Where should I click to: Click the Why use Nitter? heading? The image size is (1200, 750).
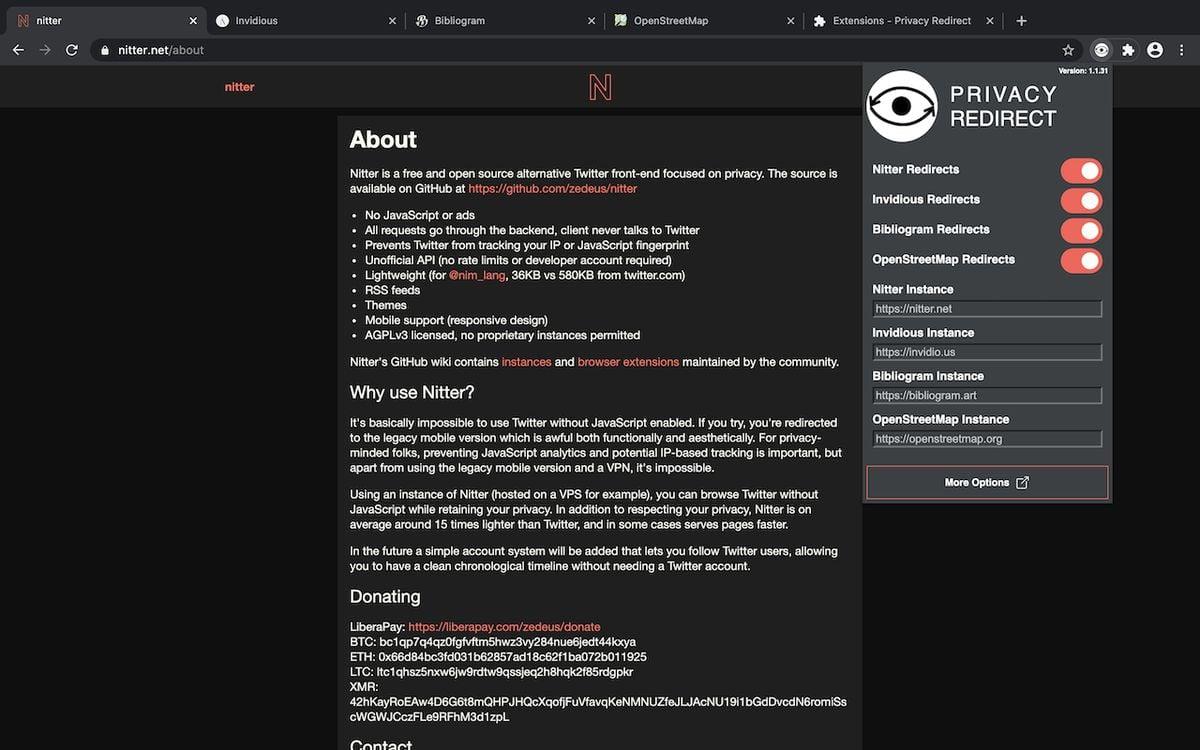coord(412,392)
